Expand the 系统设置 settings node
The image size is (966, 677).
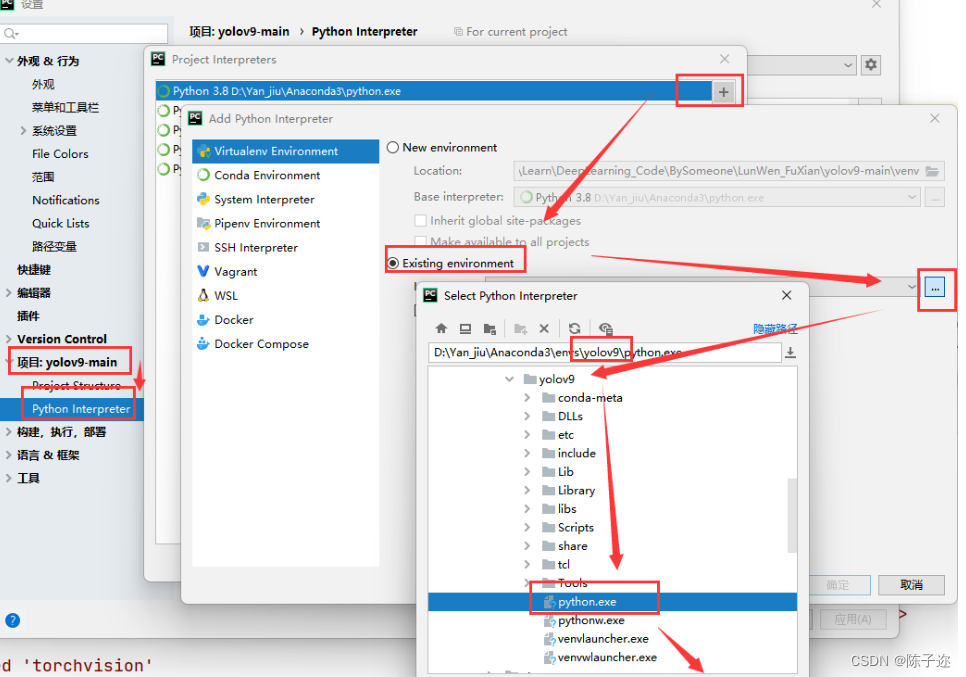pos(23,131)
